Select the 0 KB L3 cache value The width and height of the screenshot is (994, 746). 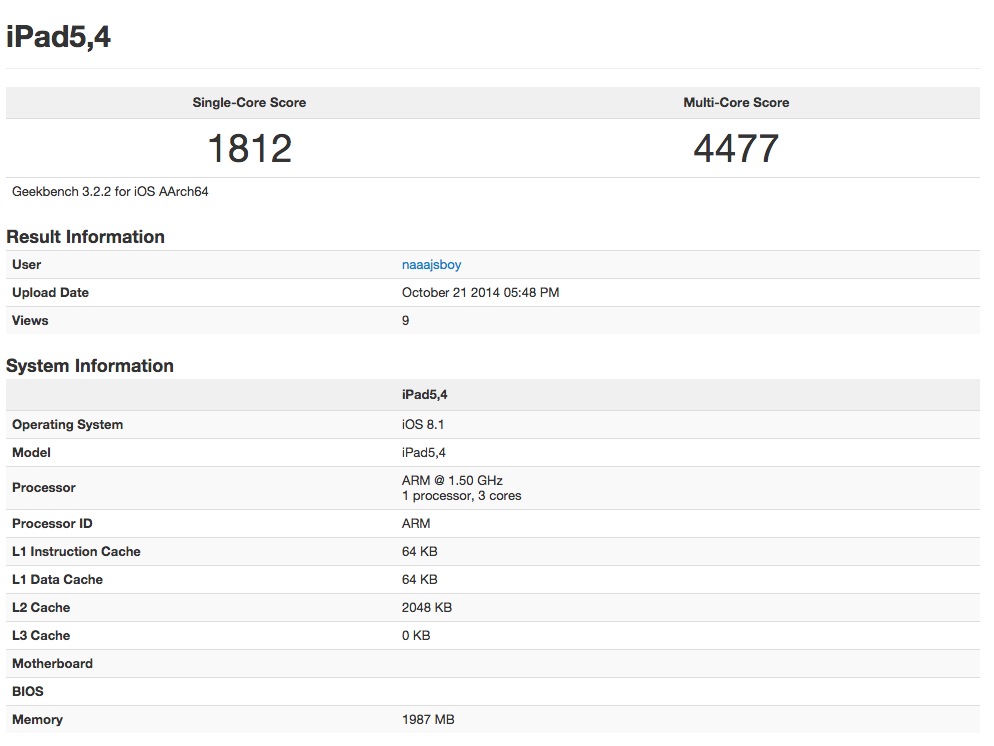click(416, 635)
